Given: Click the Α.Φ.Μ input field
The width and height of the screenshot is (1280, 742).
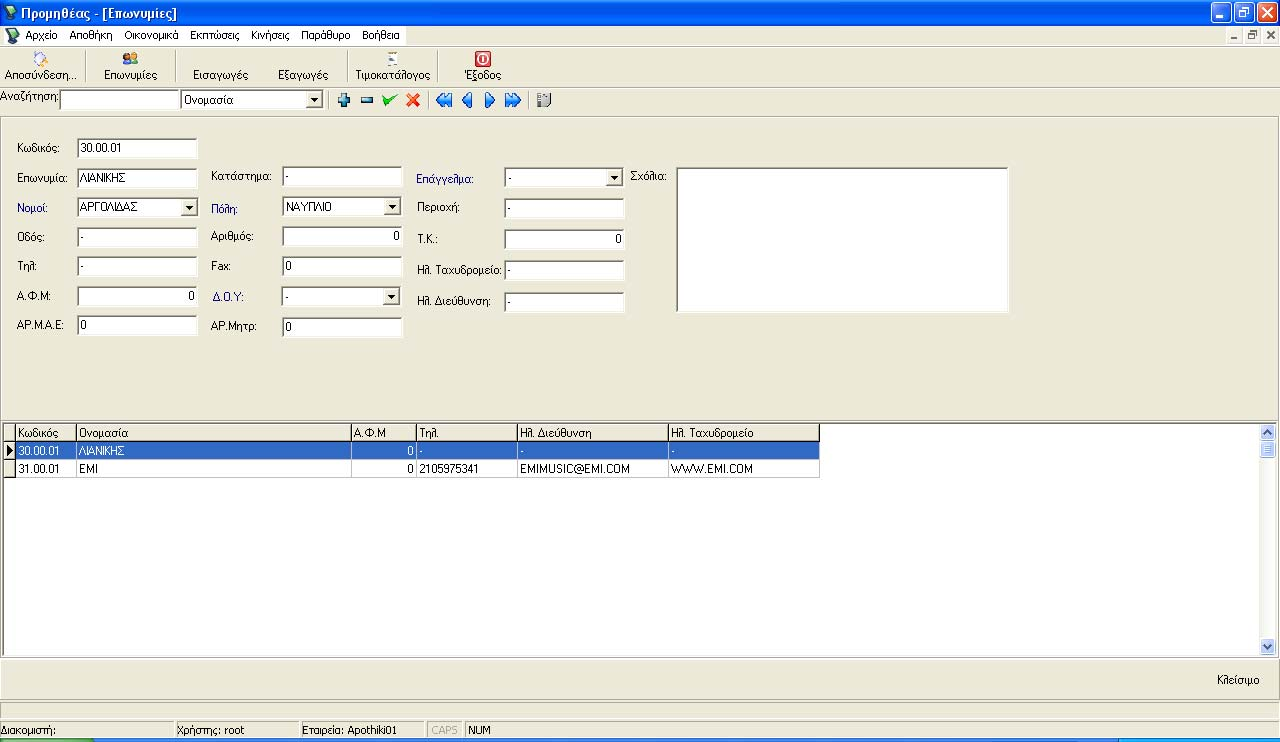Looking at the screenshot, I should pos(137,296).
